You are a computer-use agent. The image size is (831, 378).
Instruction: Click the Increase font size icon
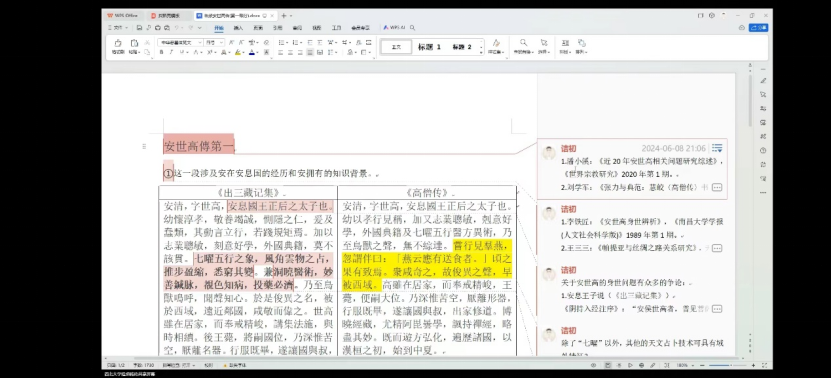231,42
